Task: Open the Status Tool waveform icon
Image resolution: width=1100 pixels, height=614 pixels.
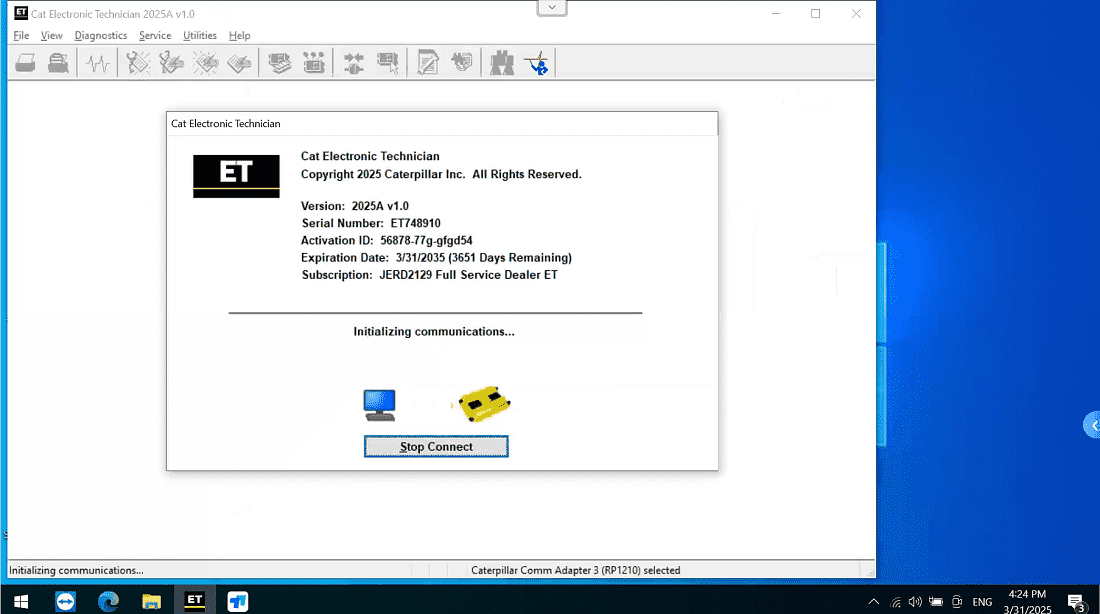Action: click(x=97, y=64)
